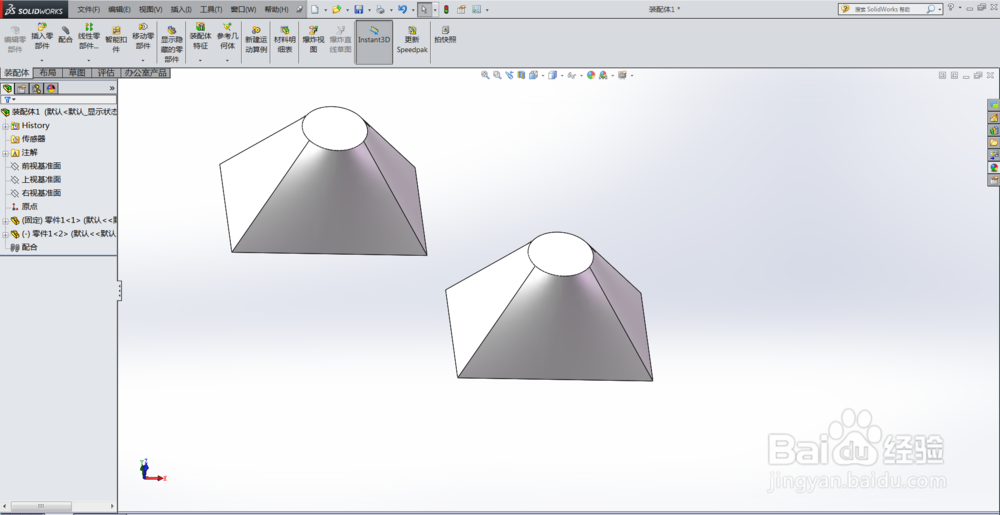This screenshot has width=1000, height=515.
Task: Click the Zoom to Fit magnifier icon
Action: tap(485, 75)
